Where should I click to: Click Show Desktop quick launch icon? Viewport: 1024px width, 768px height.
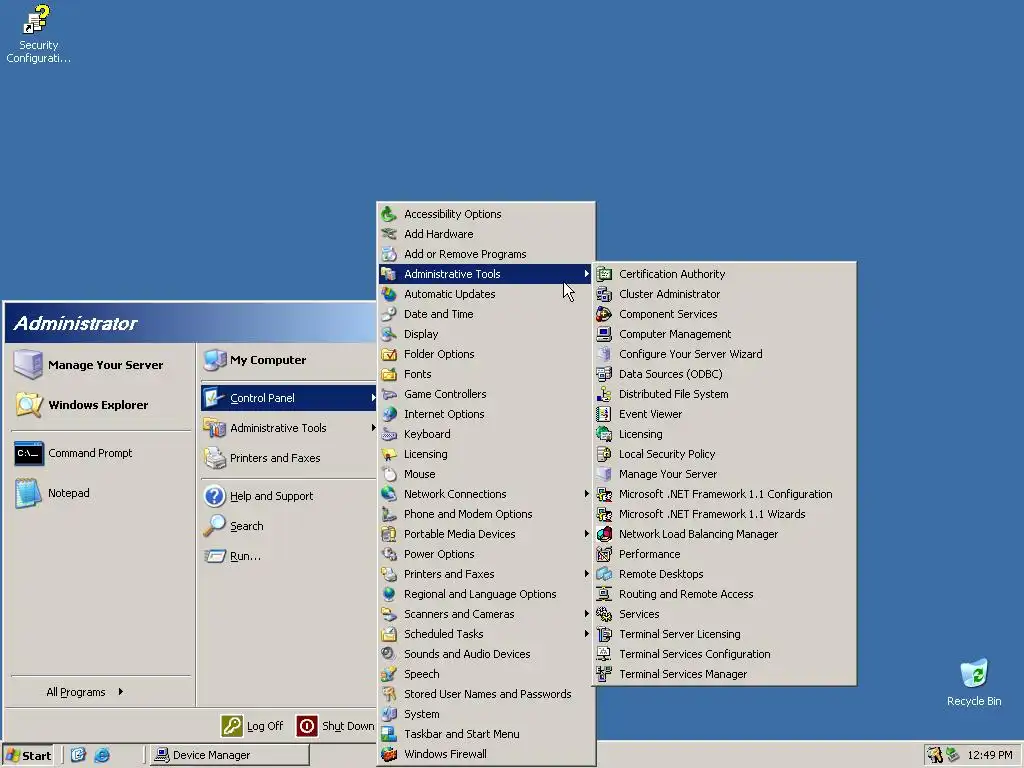tap(78, 755)
